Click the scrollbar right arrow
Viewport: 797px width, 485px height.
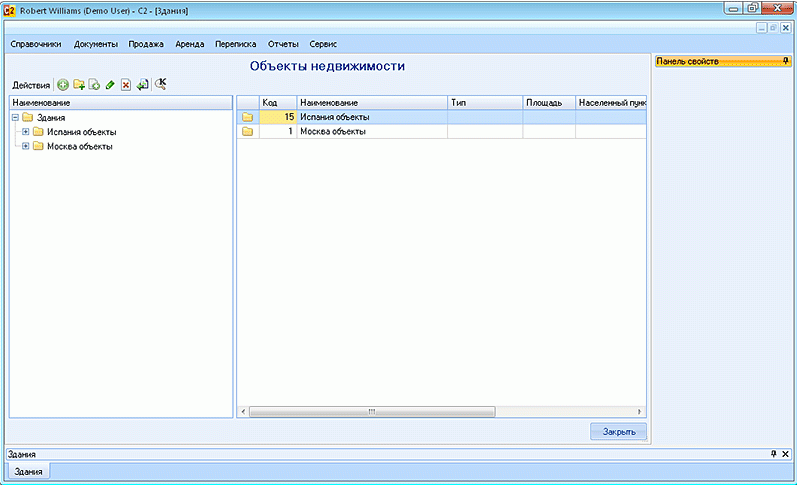[639, 411]
